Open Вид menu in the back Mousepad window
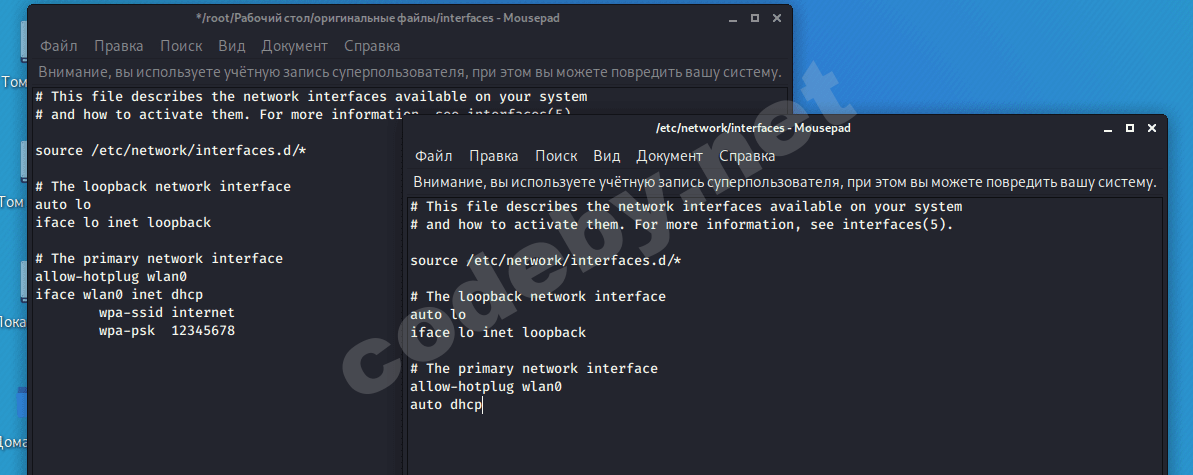1193x475 pixels. coord(232,46)
